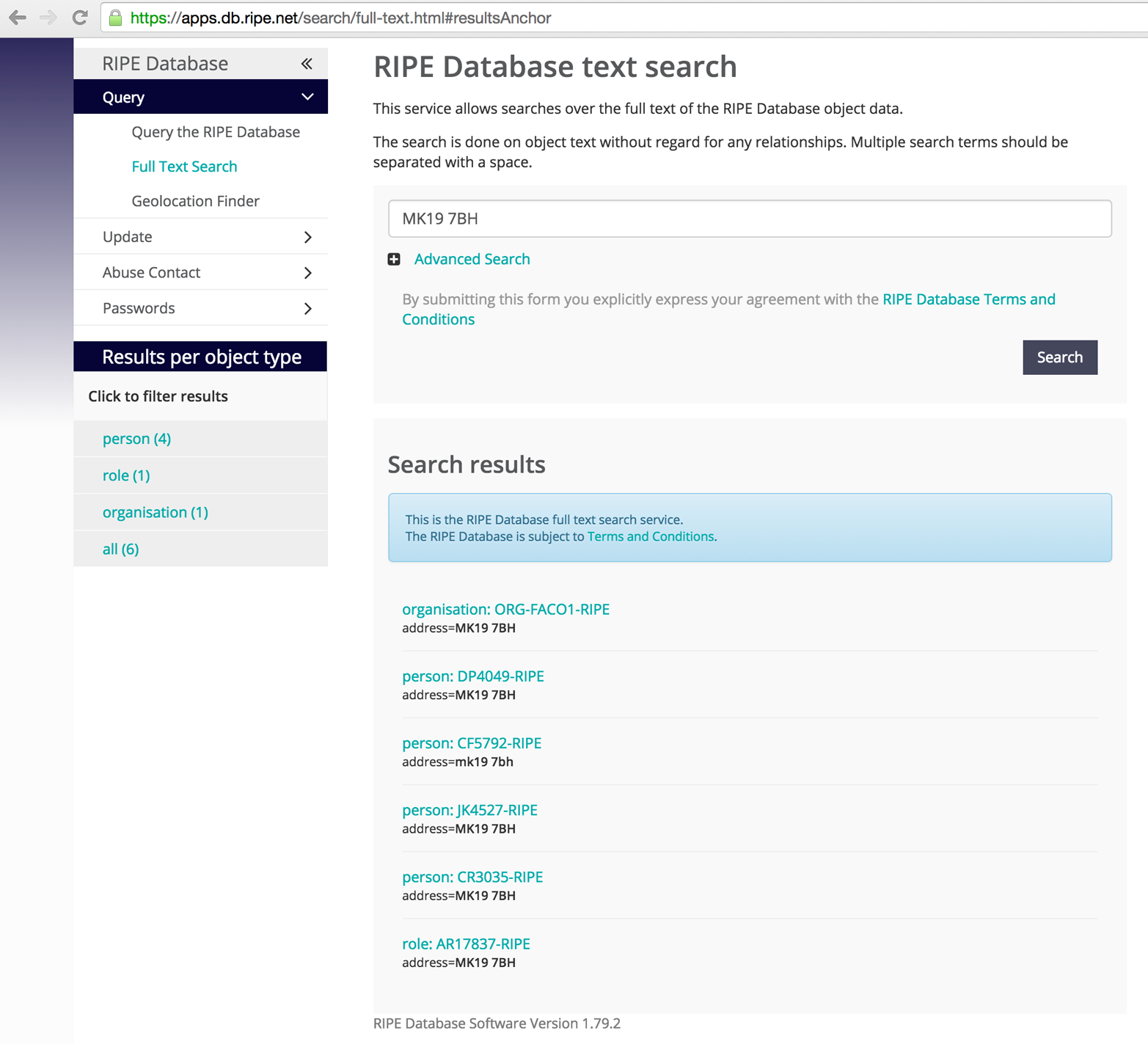1148x1044 pixels.
Task: Open the RIPE Database Terms and Conditions link
Action: point(968,299)
